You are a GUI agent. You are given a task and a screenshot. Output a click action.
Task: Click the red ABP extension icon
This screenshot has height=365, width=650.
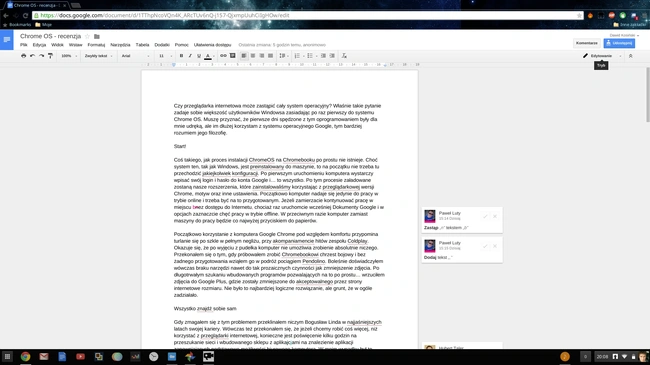coord(611,15)
